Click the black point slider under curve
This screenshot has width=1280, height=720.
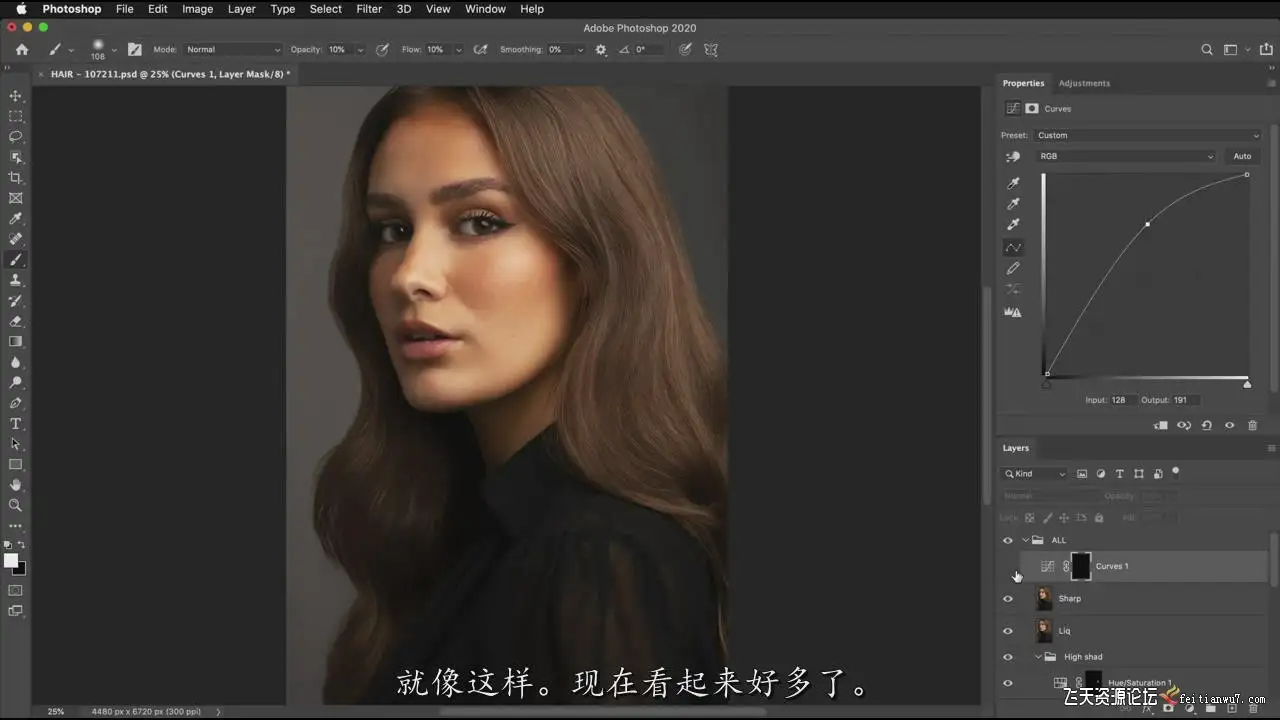[1046, 384]
